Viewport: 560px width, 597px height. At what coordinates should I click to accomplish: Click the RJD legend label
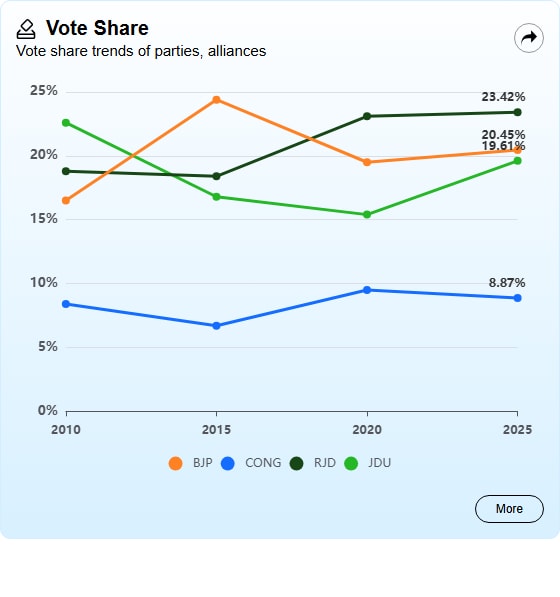point(325,463)
